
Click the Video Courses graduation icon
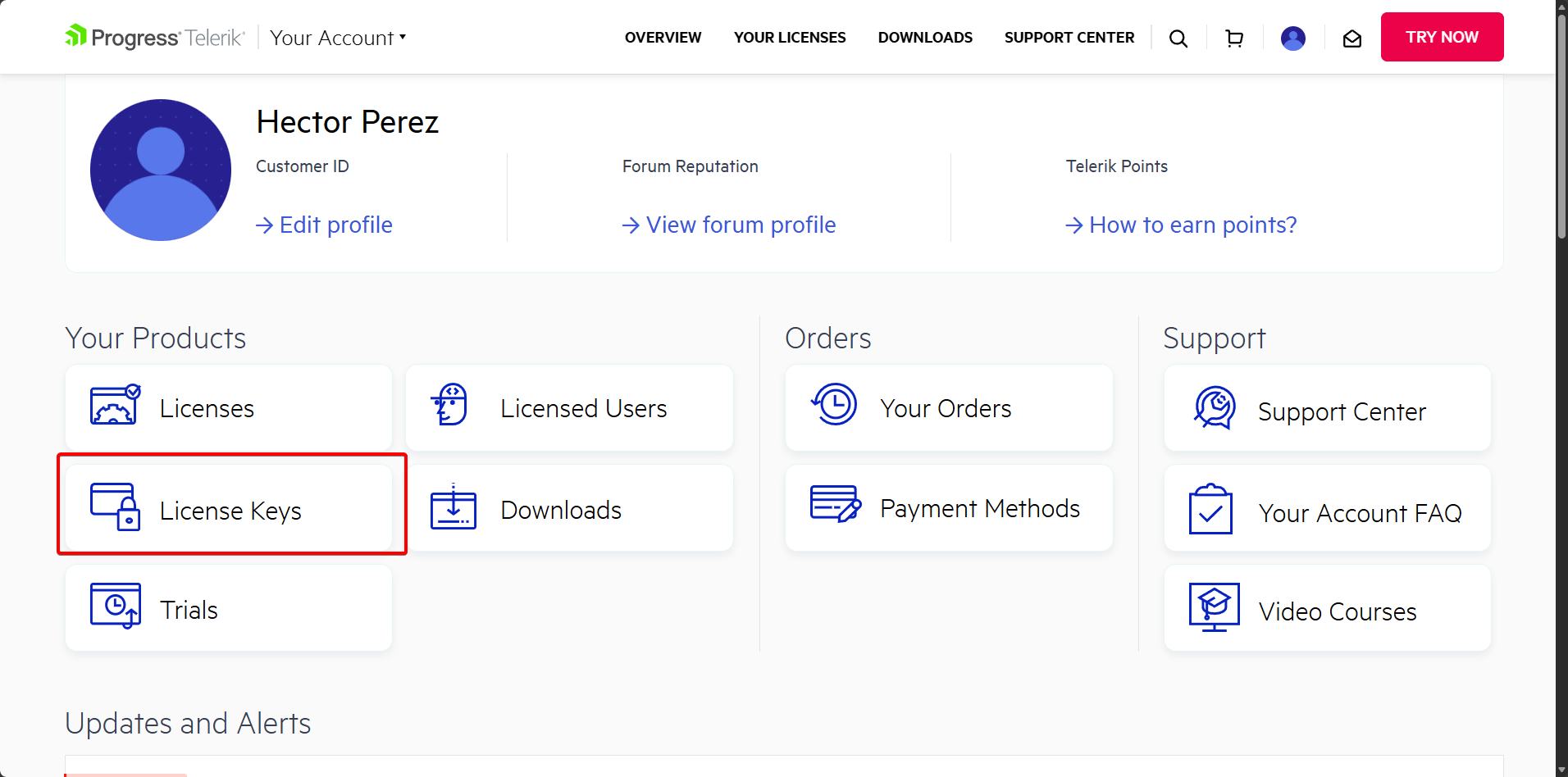(1215, 607)
